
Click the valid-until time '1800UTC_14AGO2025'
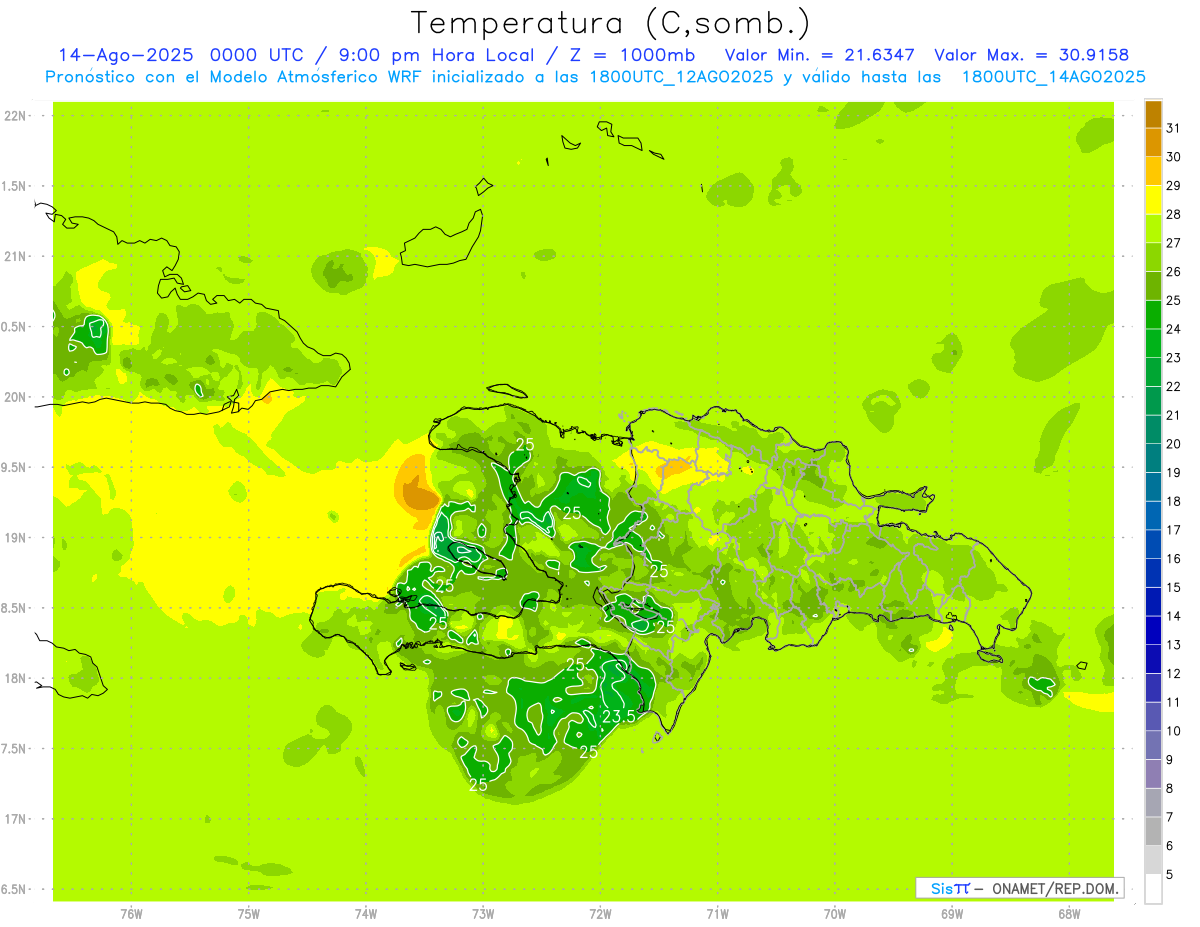[1053, 77]
